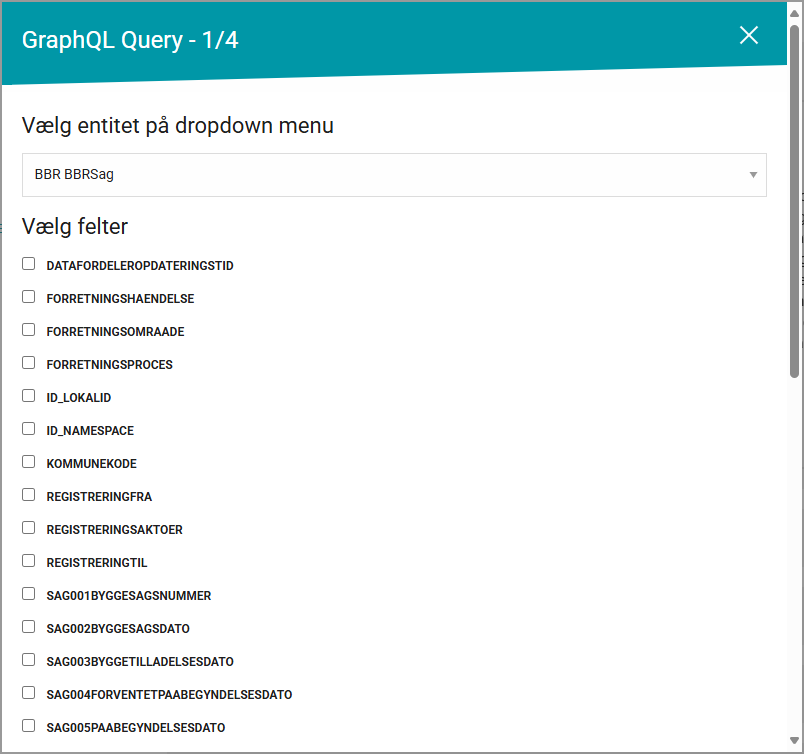Tick the FORRETNINGSOMRAADE checkbox
Viewport: 804px width, 754px height.
29,329
